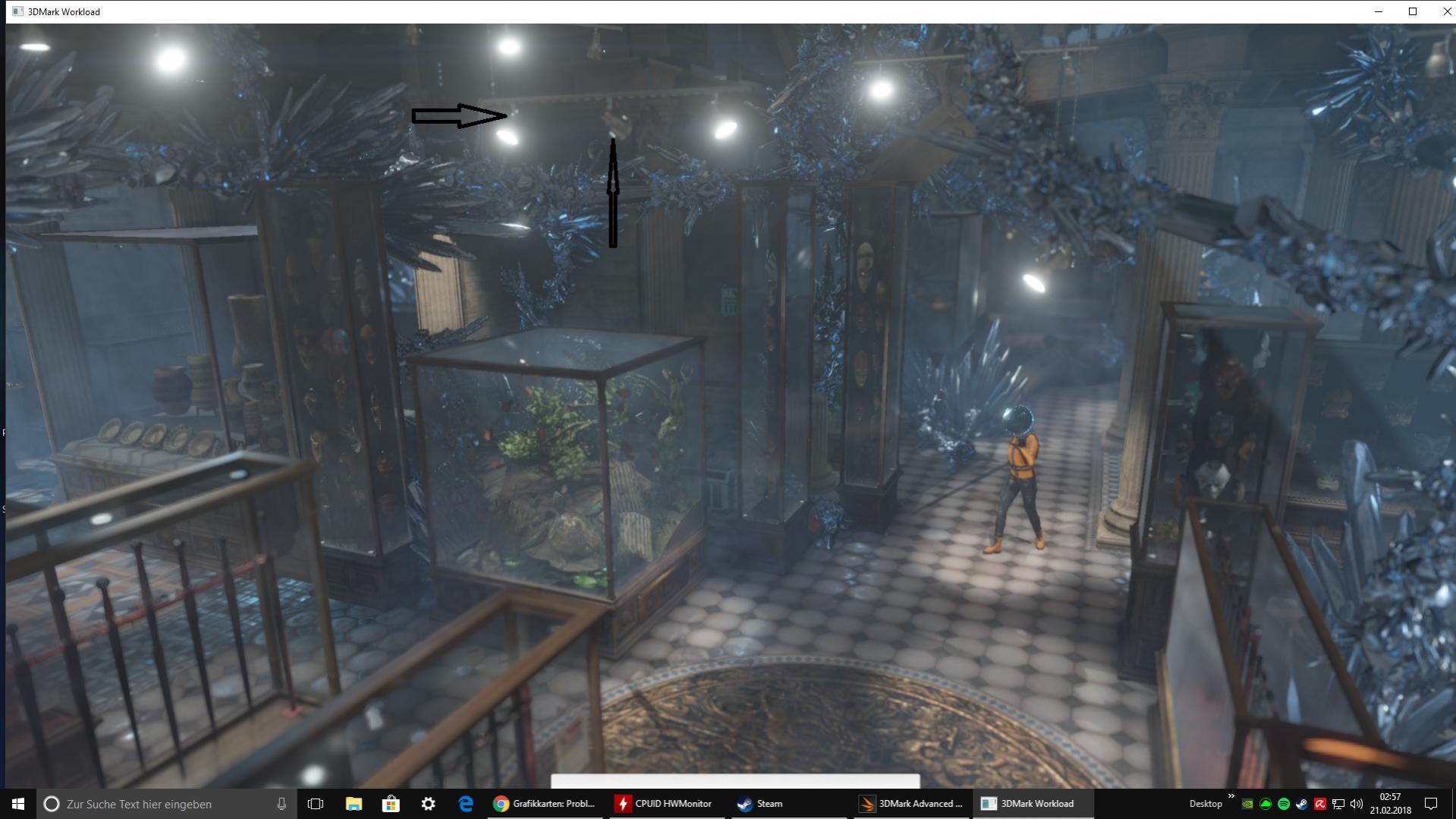Maximize the 3DMark Workload window
The height and width of the screenshot is (819, 1456).
click(1413, 11)
